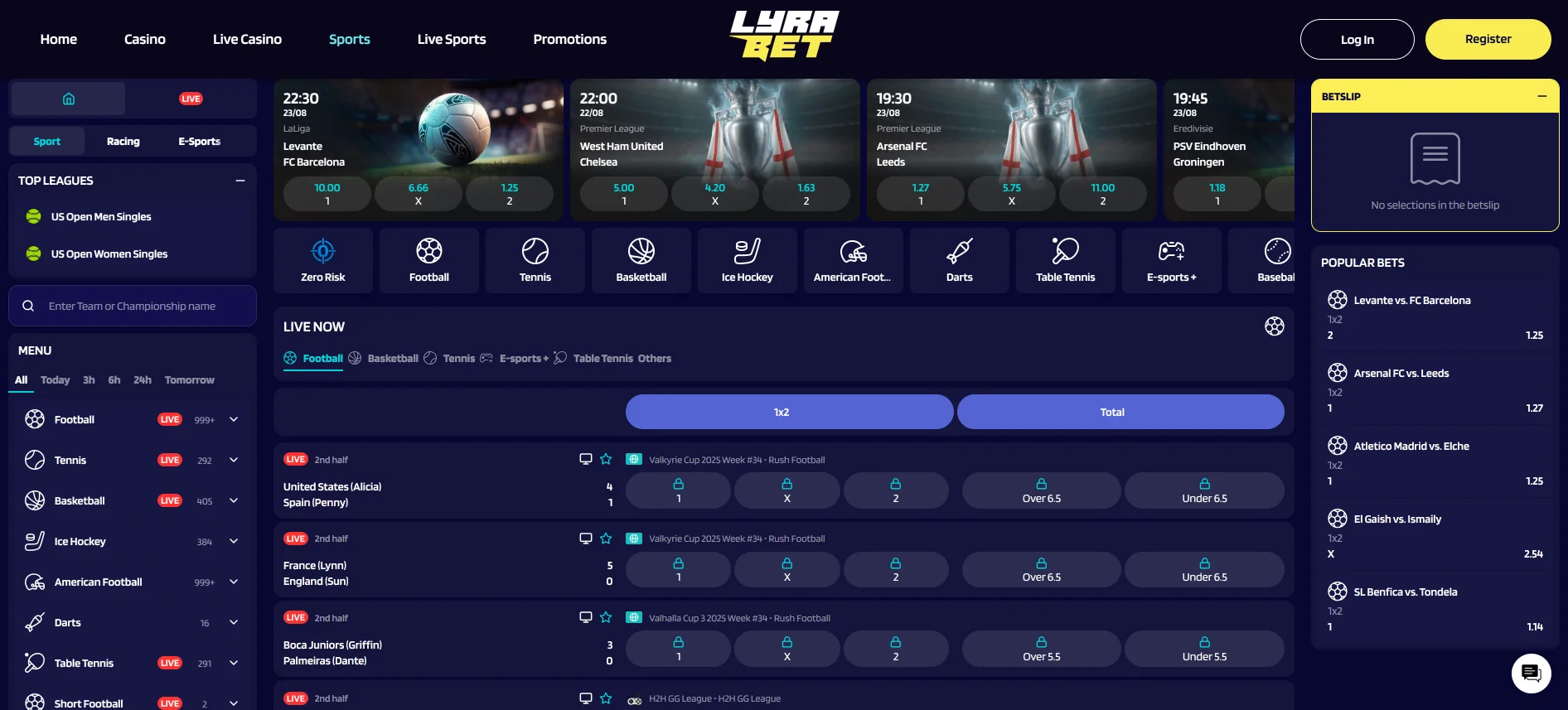This screenshot has height=710, width=1568.
Task: Switch market to Total
Action: coord(1120,412)
